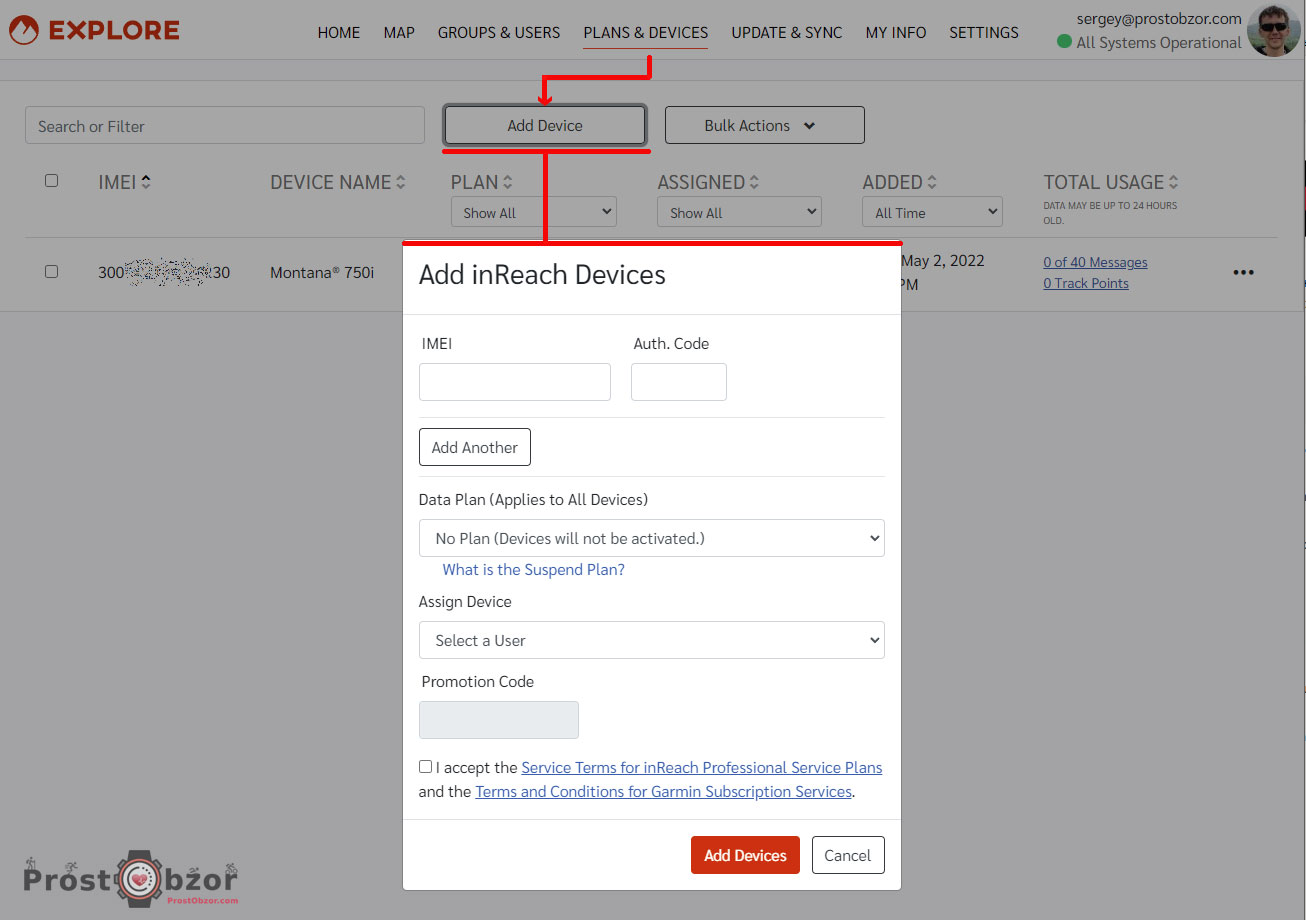Accept the service terms checkbox
The width and height of the screenshot is (1306, 920).
(x=426, y=767)
